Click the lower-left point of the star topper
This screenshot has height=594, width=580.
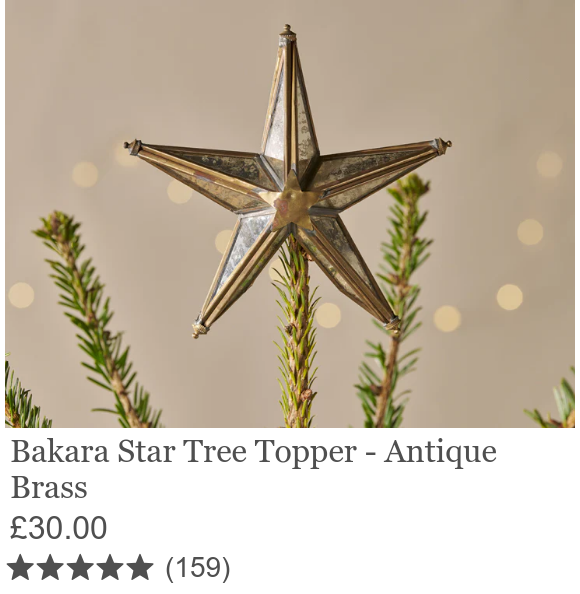[200, 328]
